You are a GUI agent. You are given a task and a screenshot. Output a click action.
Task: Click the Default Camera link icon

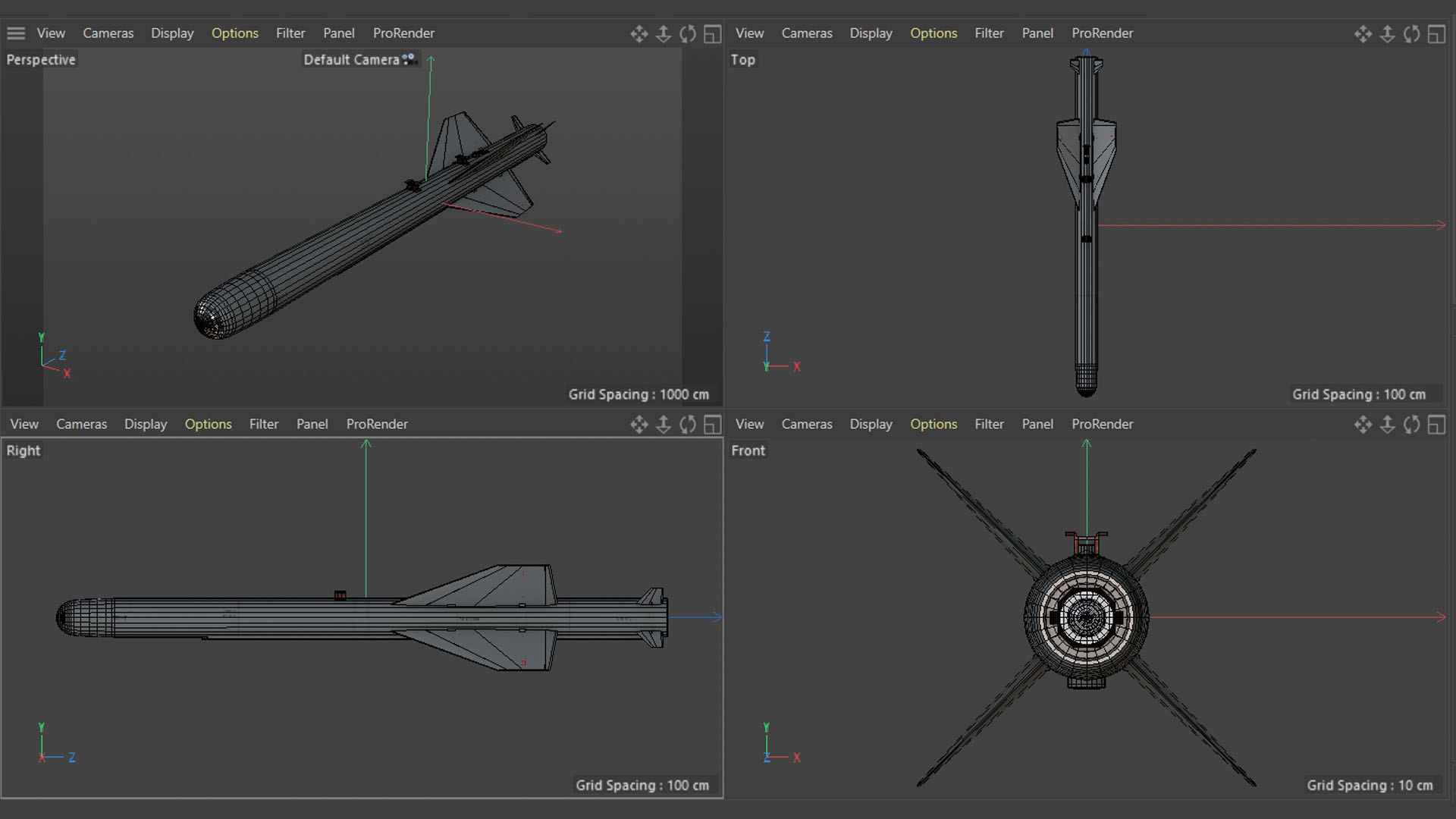coord(409,59)
